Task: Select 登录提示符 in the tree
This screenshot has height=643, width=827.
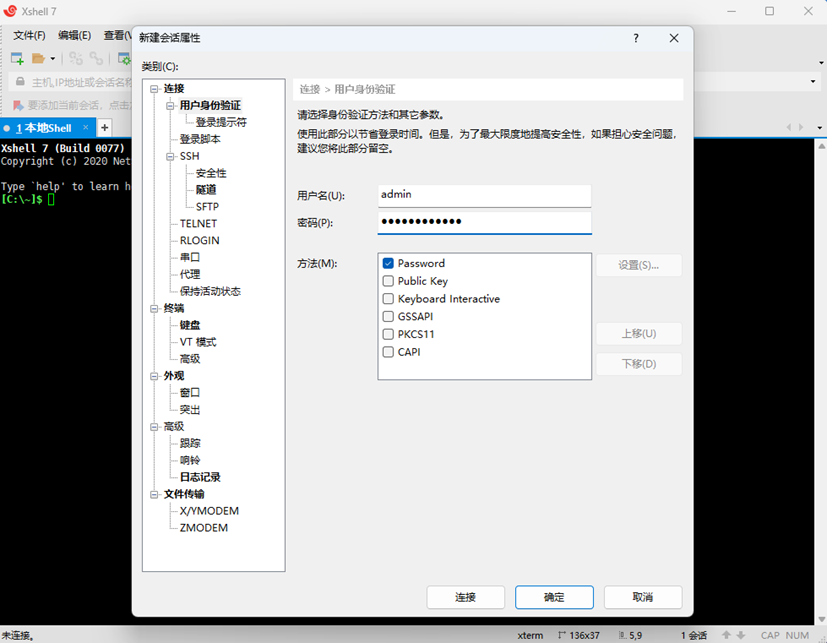Action: coord(221,122)
